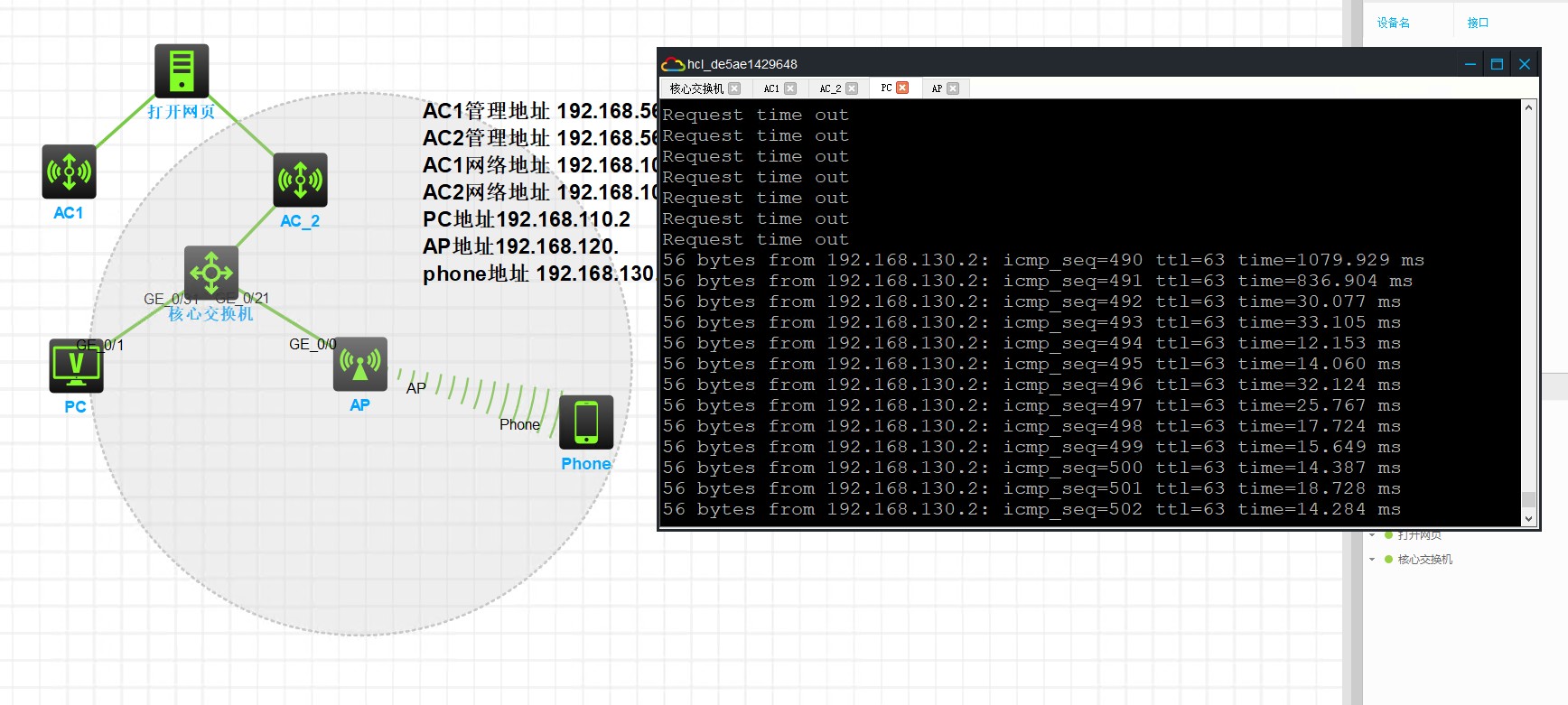Switch to the AP terminal tab
The image size is (1568, 705).
(937, 88)
